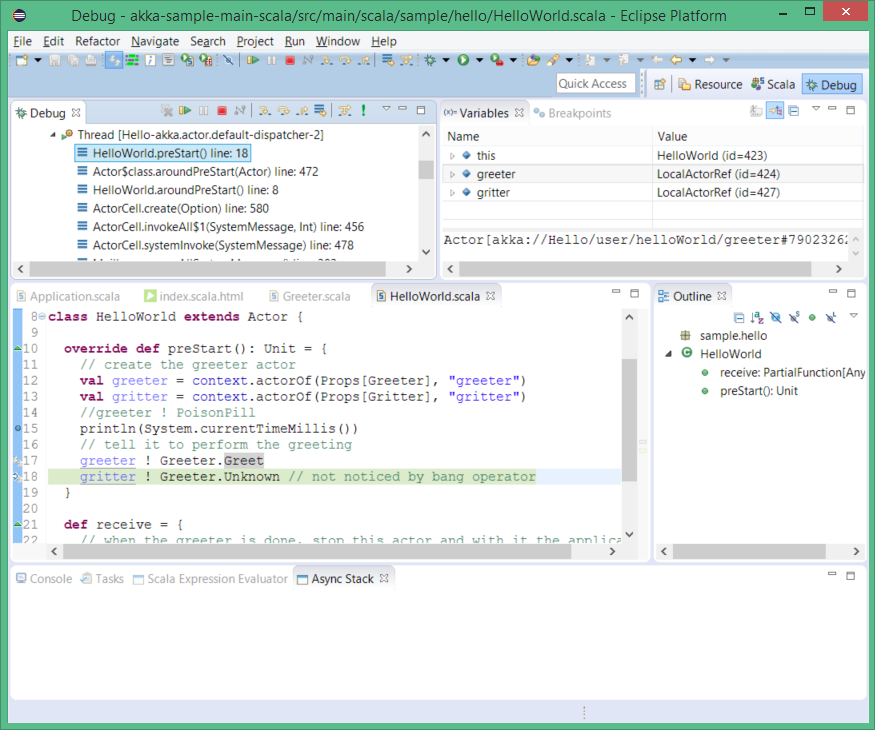Expand the 'greeter' variable node
875x730 pixels.
pos(452,174)
